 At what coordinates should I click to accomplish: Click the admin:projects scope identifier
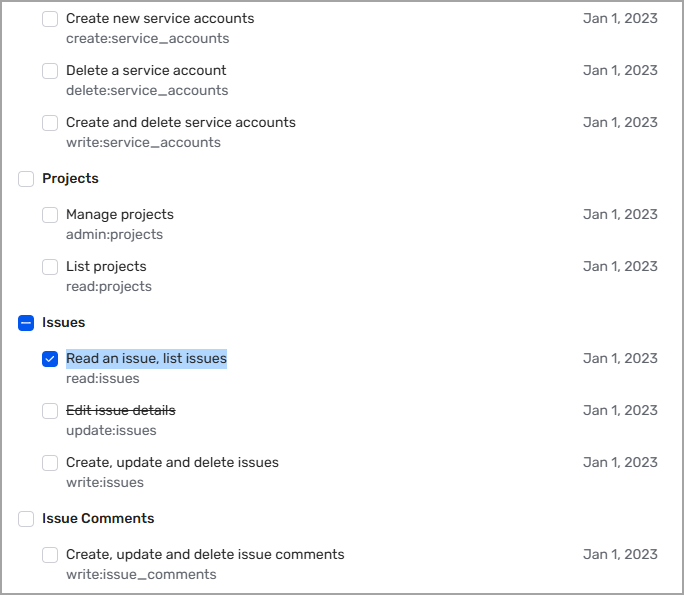pyautogui.click(x=114, y=234)
